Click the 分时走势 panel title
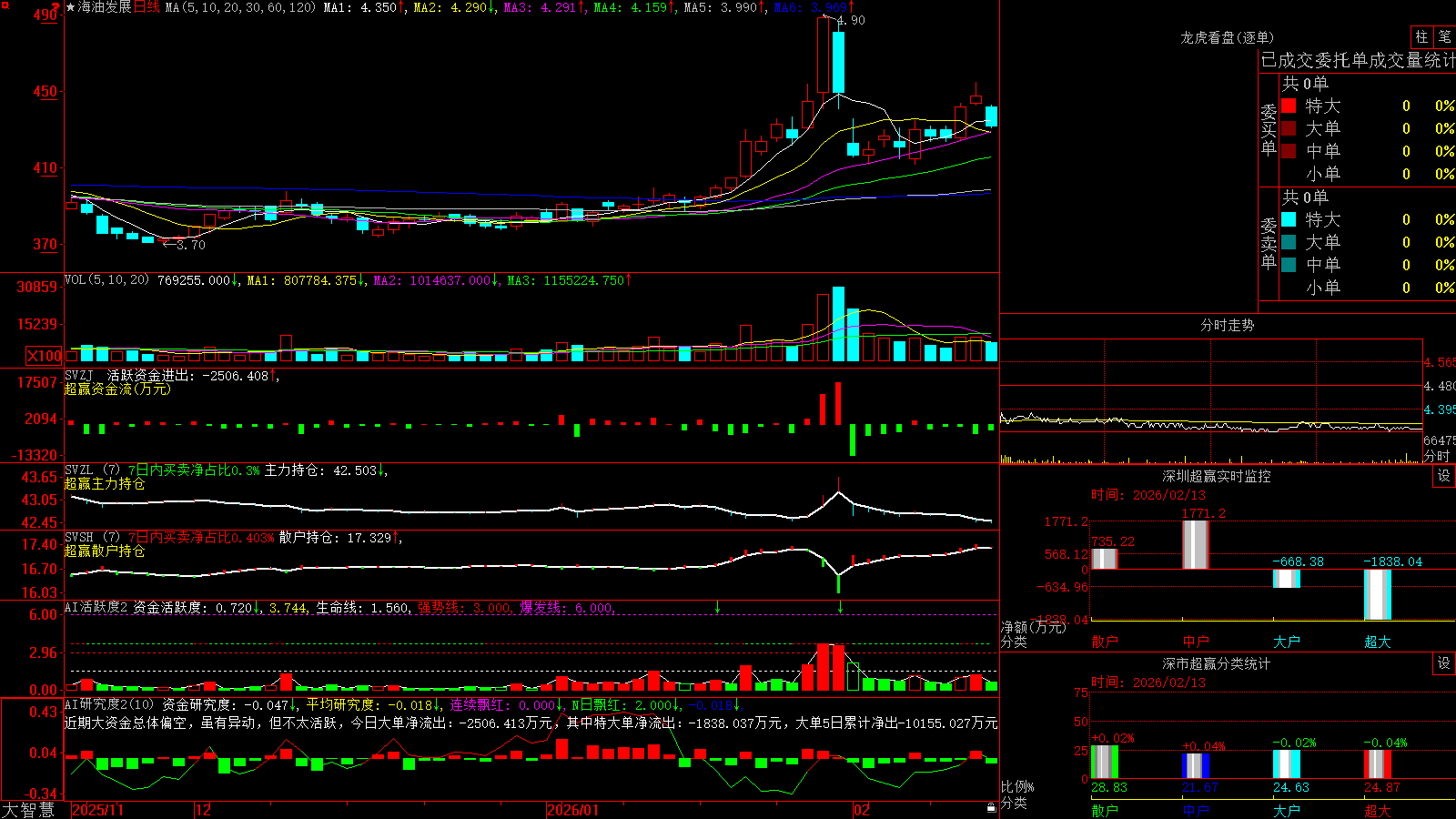Image resolution: width=1456 pixels, height=819 pixels. (x=1227, y=325)
